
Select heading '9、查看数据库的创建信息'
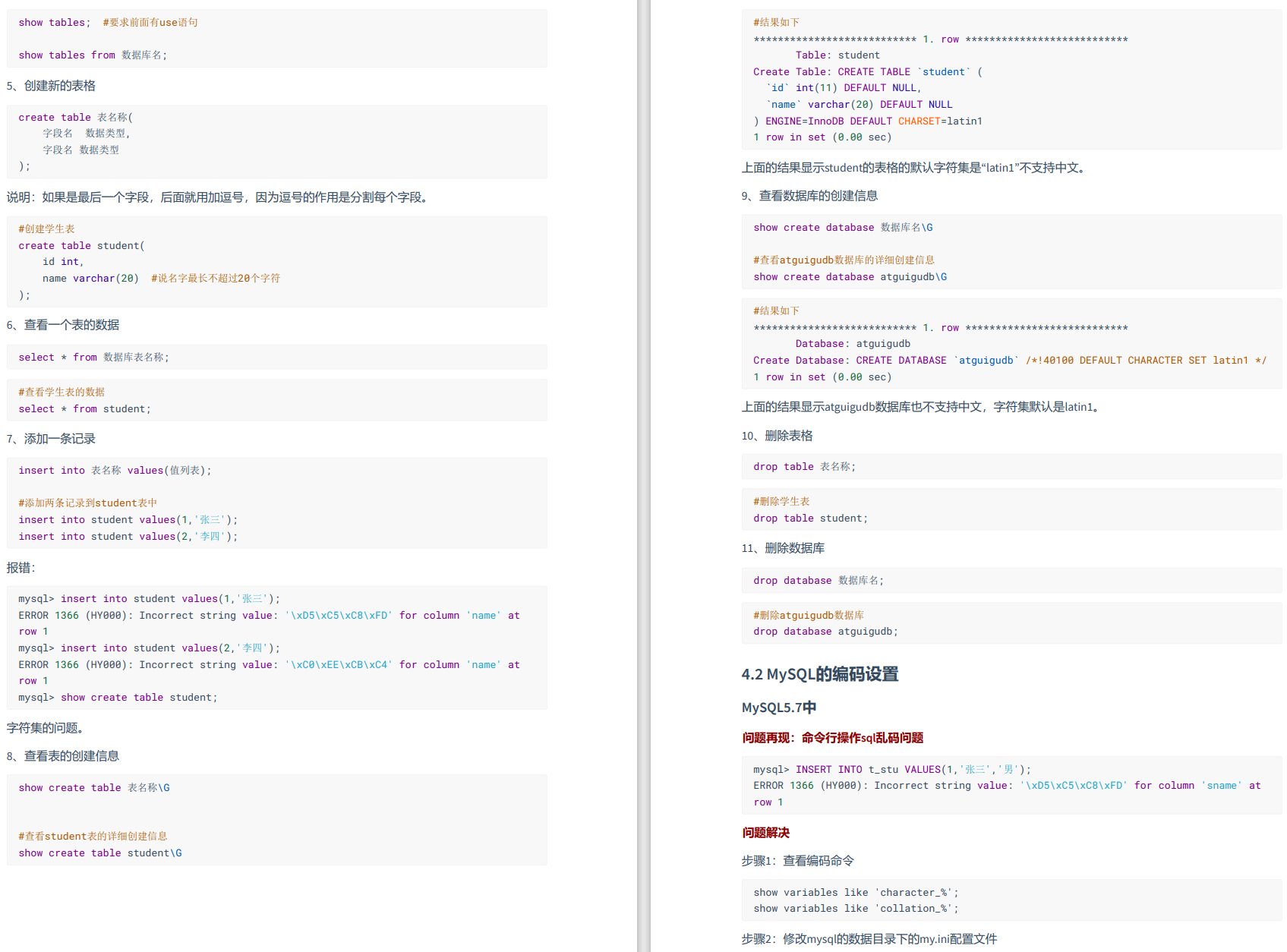pos(809,196)
